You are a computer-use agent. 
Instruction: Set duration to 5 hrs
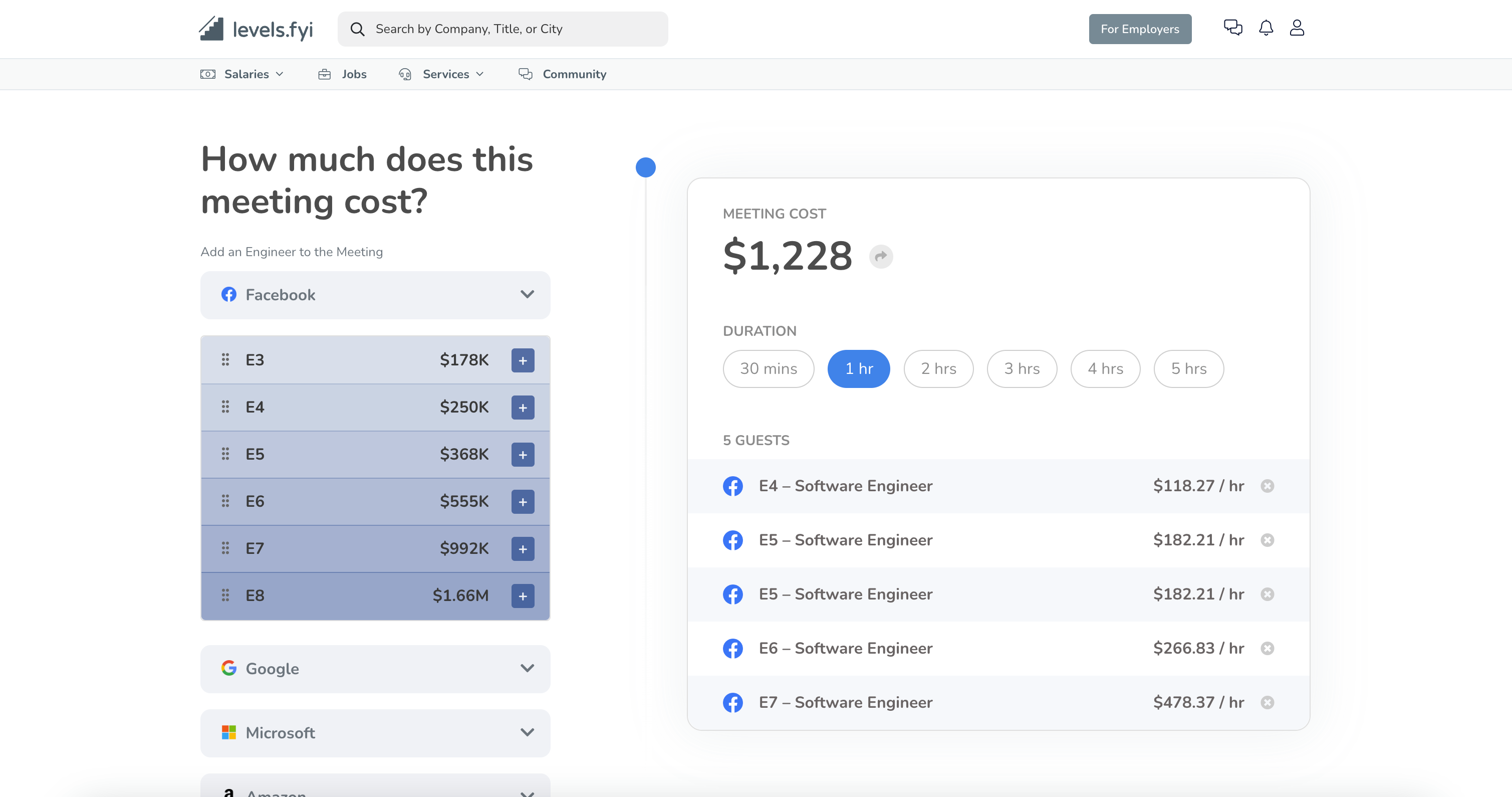click(x=1188, y=369)
